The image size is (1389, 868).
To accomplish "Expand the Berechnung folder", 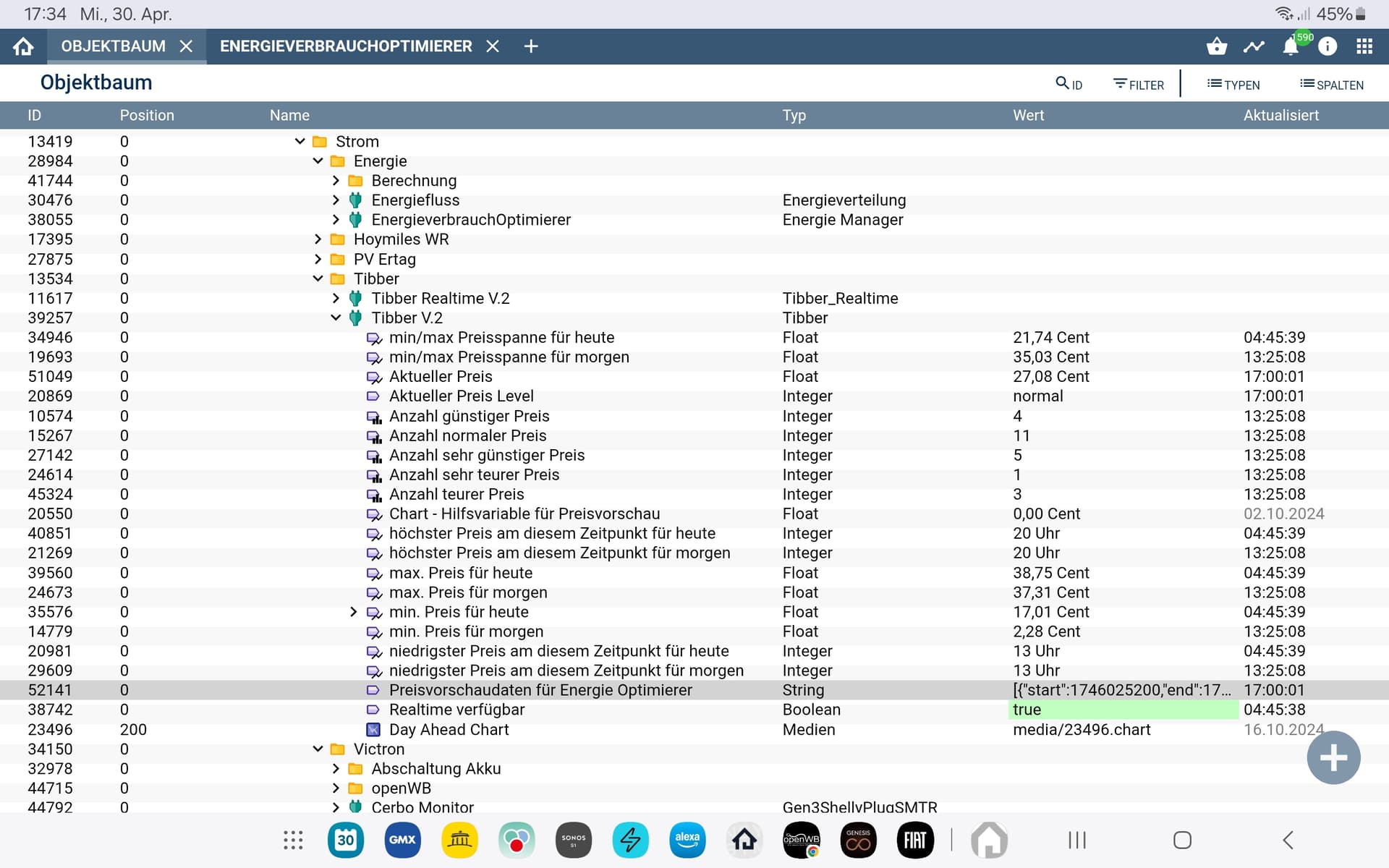I will (x=336, y=180).
